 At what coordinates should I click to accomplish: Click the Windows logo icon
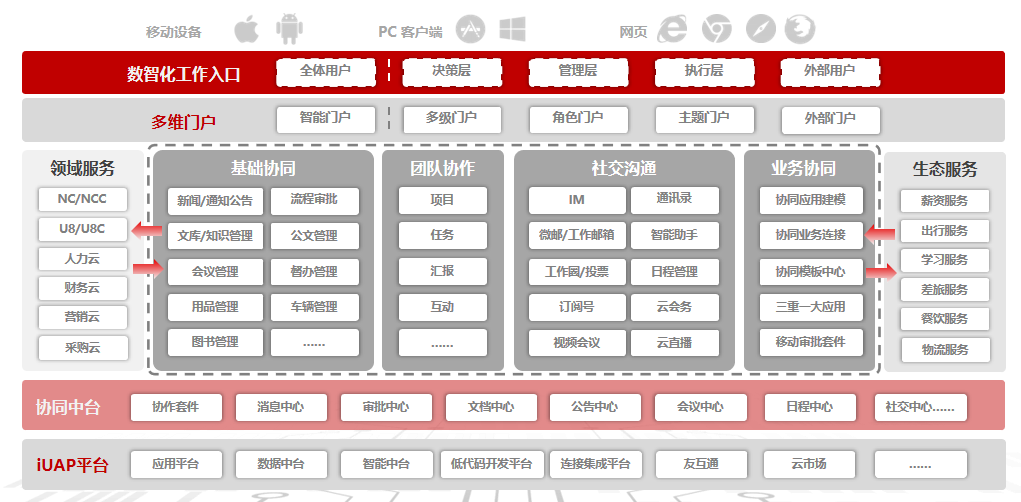(x=513, y=29)
